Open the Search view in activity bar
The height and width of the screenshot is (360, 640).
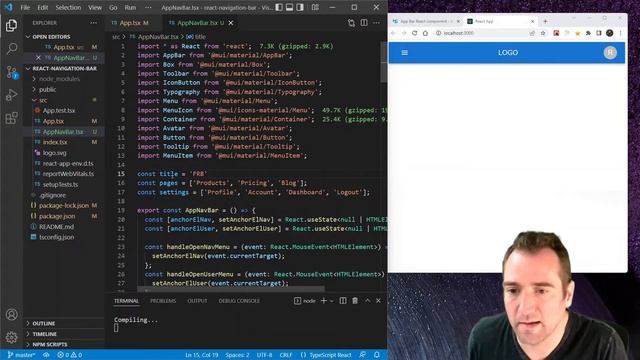point(11,49)
